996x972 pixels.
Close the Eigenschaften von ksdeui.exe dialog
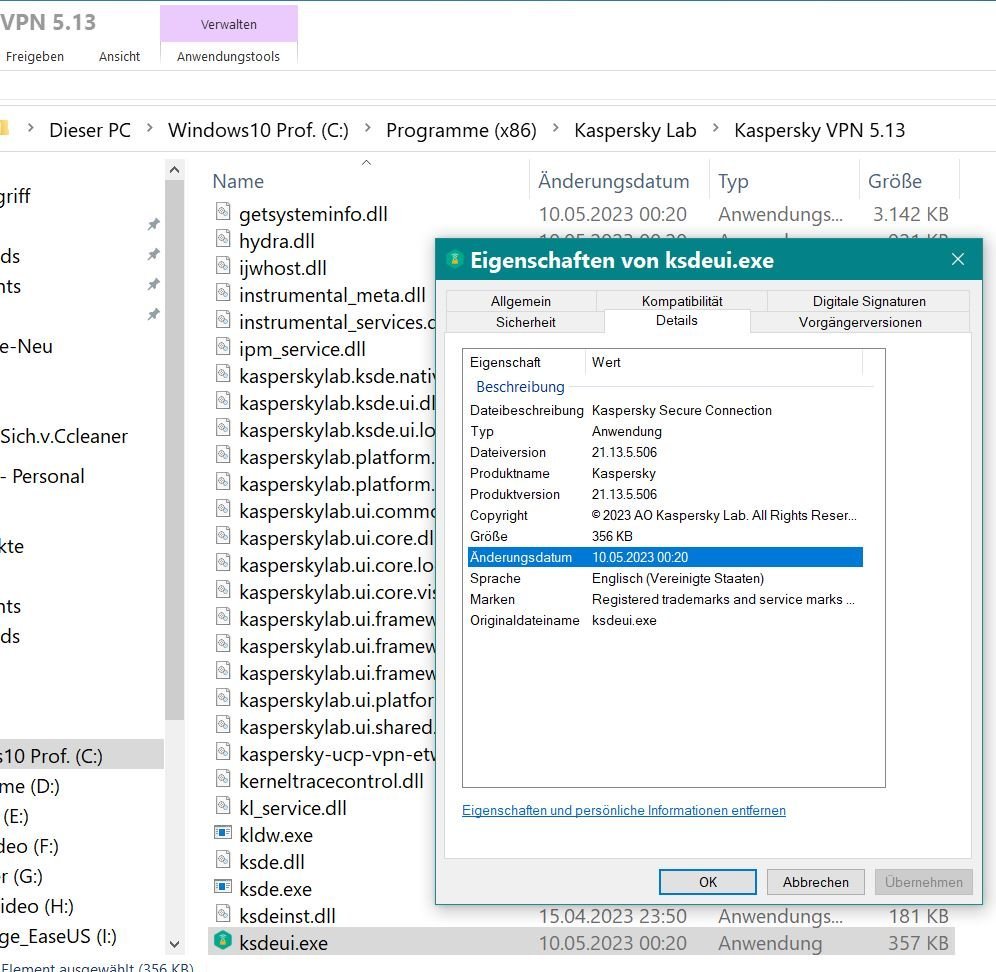958,259
